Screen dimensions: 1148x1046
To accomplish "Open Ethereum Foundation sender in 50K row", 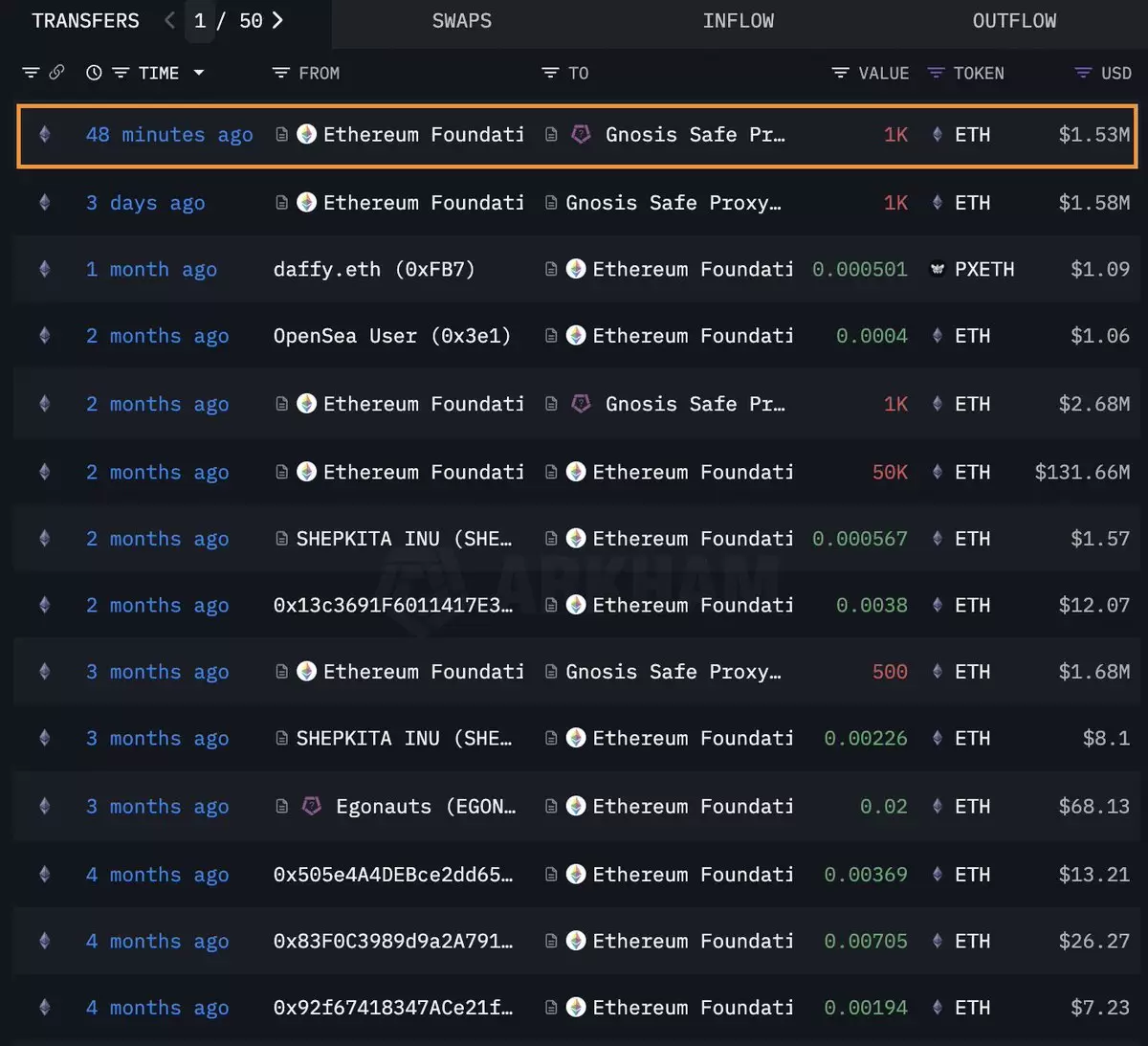I will click(x=423, y=472).
